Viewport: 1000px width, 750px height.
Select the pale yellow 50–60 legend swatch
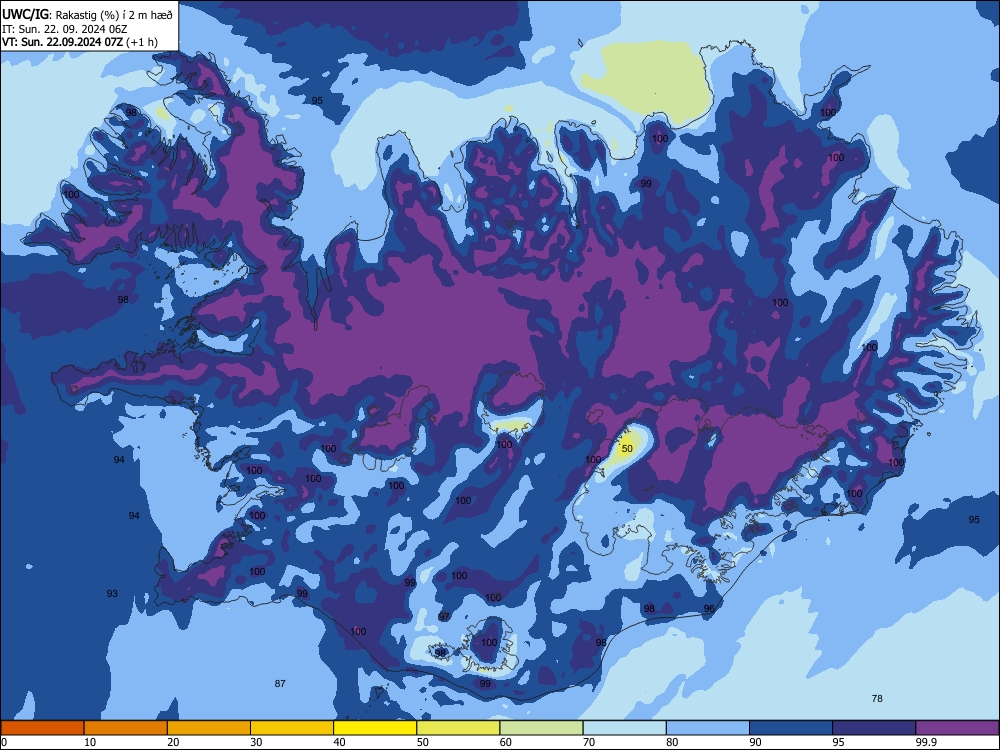tap(458, 728)
